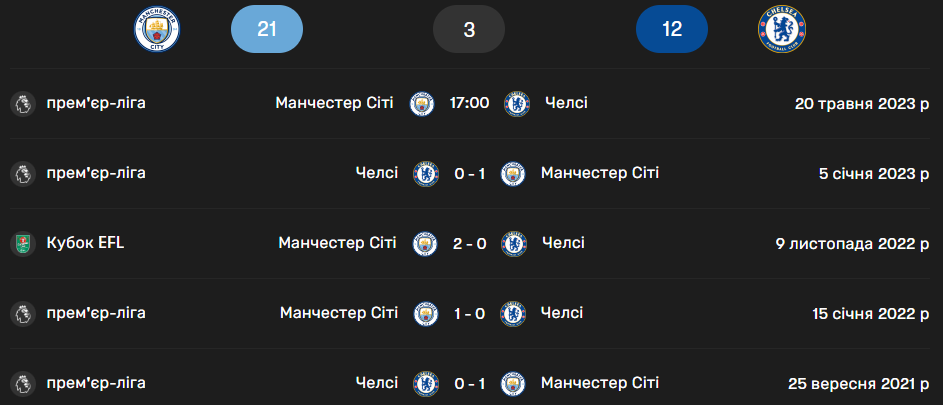Click Manchester City crest in the 17:00 match
This screenshot has height=405, width=943.
423,103
